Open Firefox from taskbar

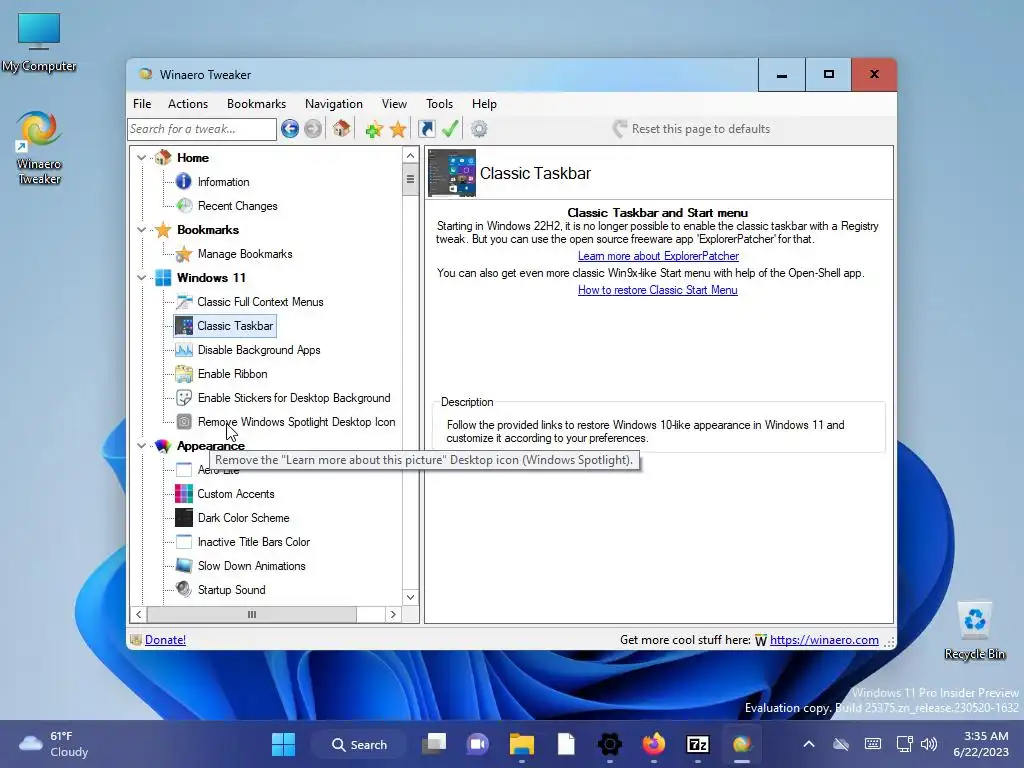tap(654, 744)
